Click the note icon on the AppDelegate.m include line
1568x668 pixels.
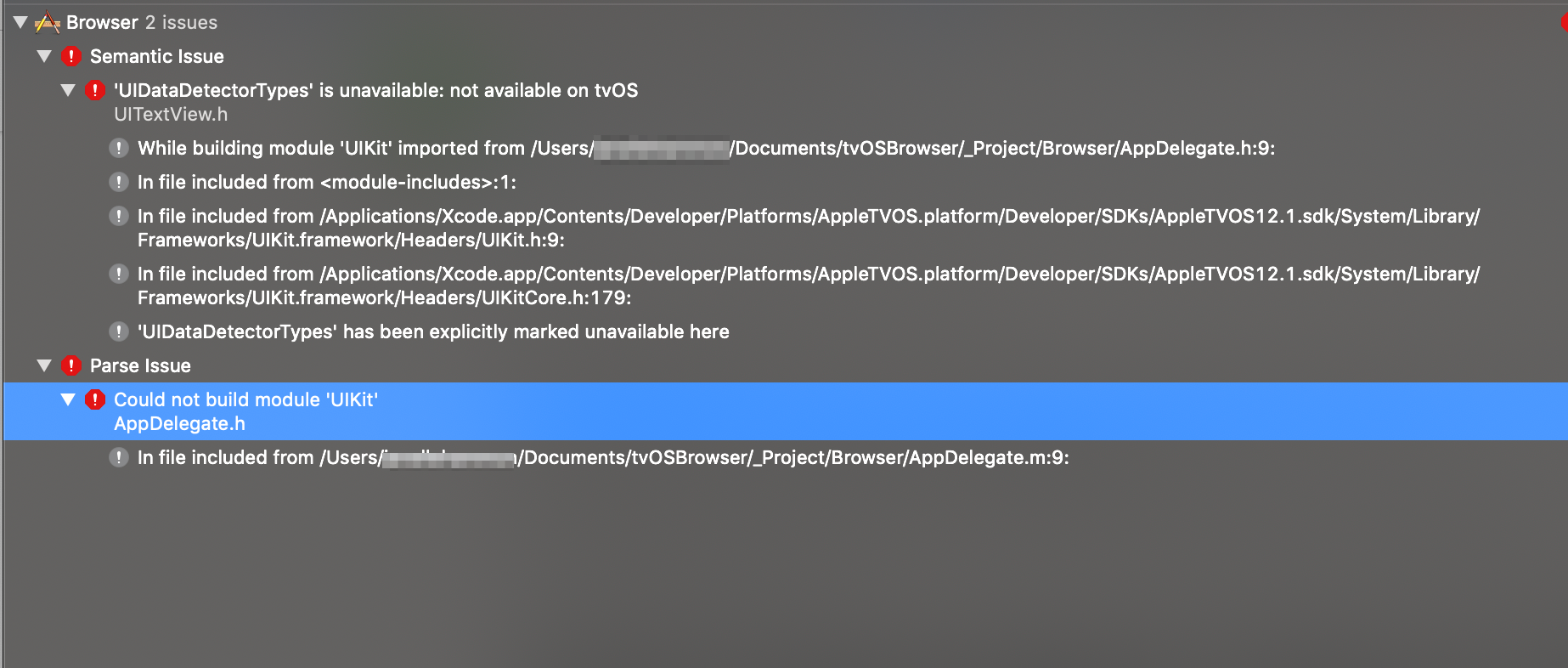click(119, 457)
